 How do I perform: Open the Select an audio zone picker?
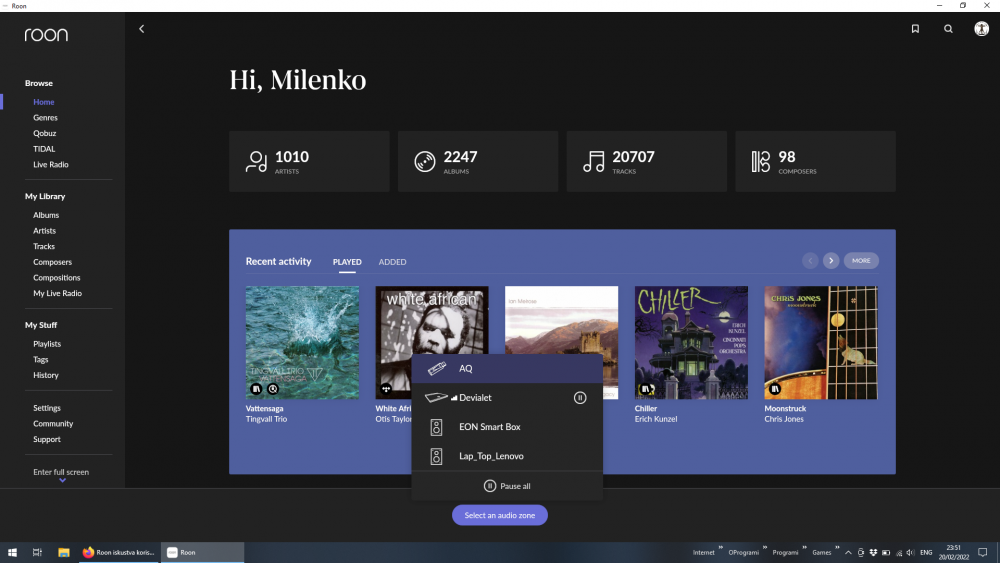[500, 515]
